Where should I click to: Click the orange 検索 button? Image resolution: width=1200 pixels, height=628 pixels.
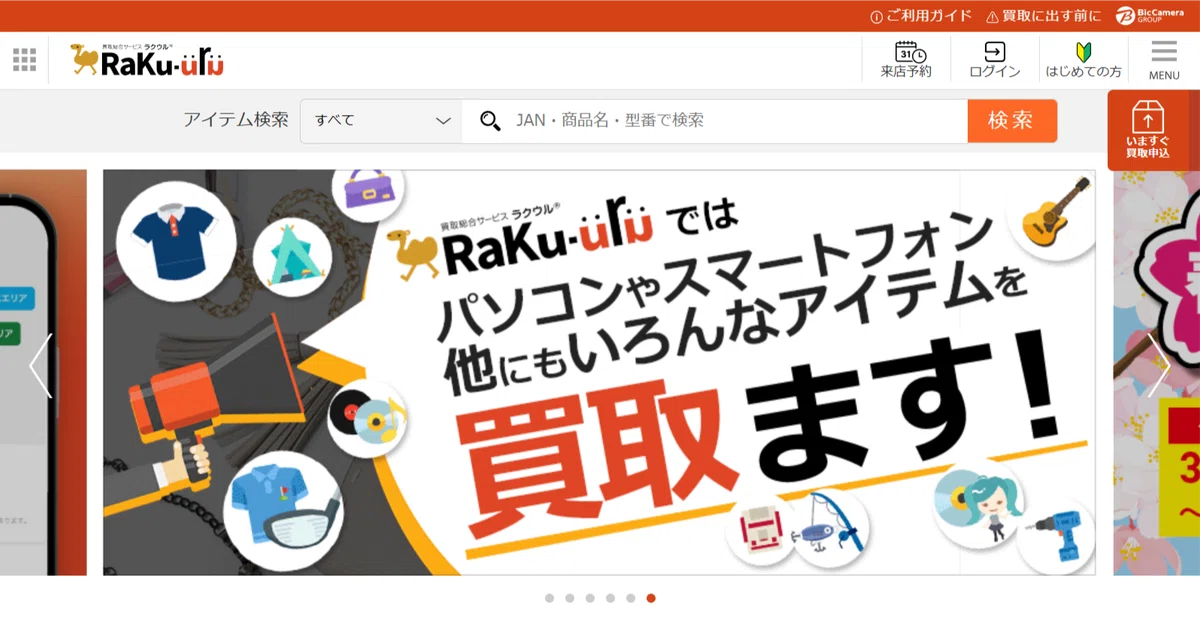pos(1012,121)
